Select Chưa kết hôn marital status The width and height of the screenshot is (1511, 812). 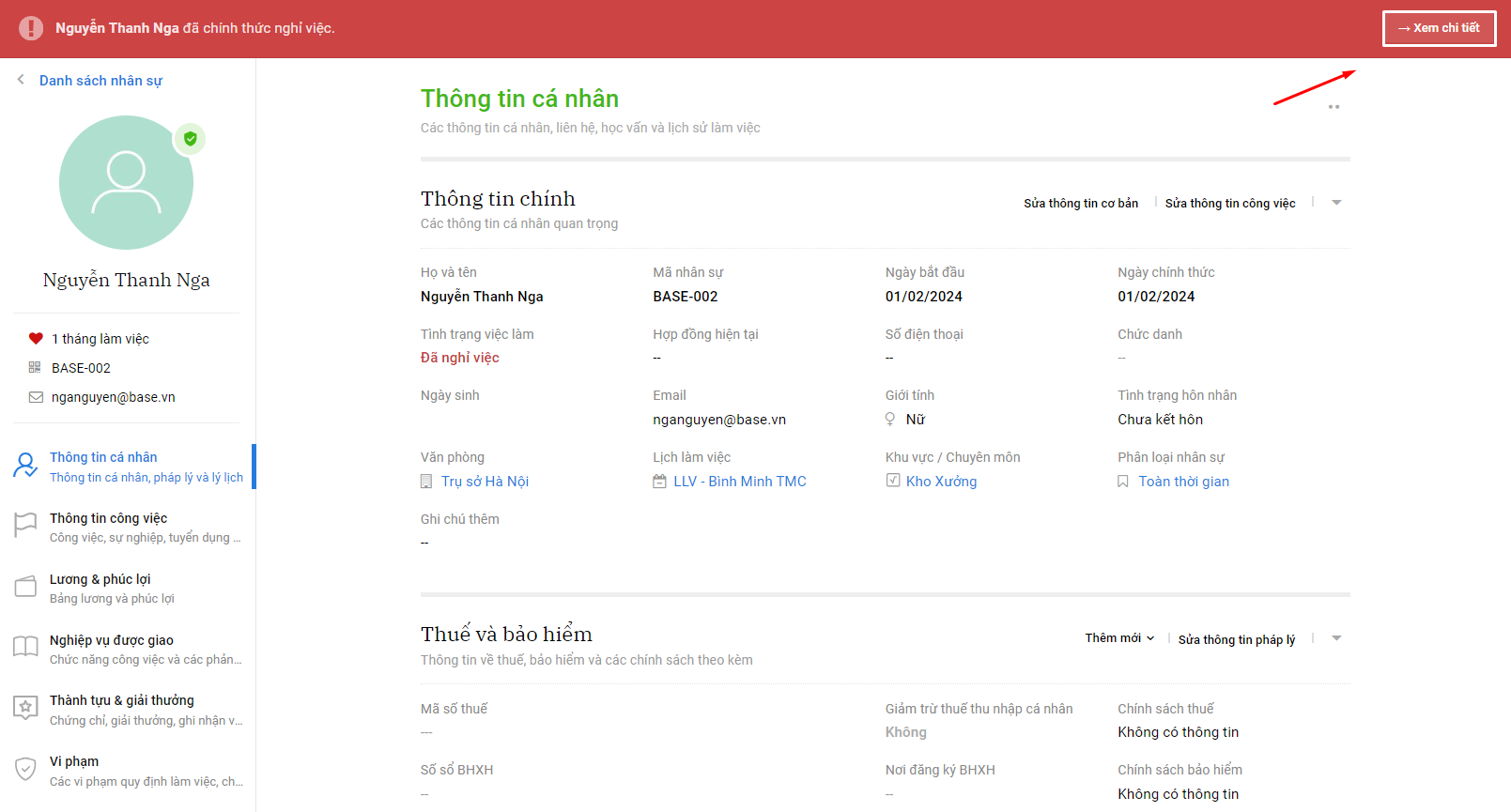[x=1160, y=420]
